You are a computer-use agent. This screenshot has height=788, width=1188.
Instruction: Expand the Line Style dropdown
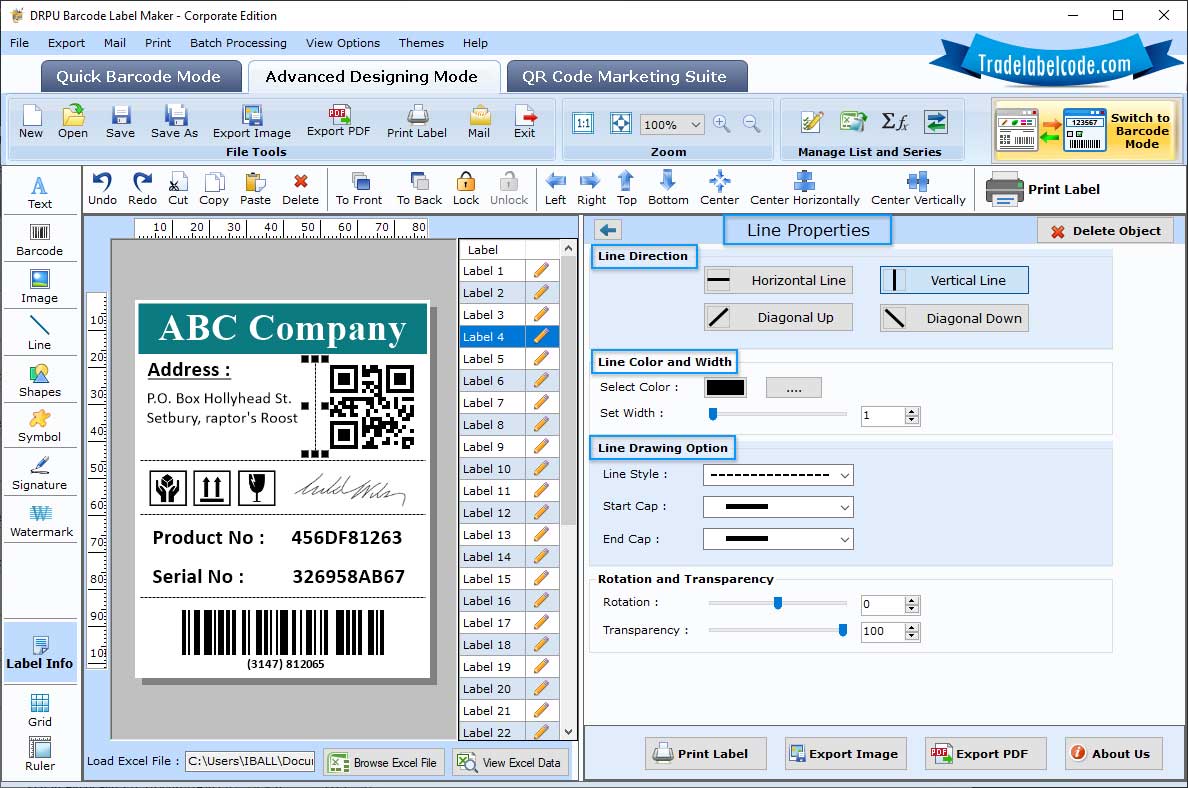tap(778, 475)
